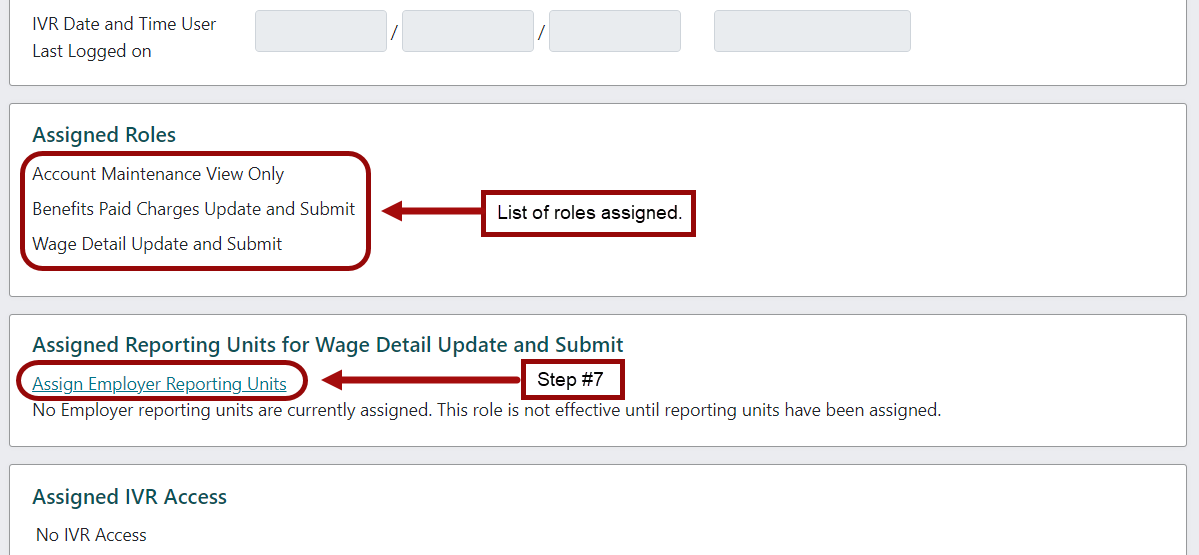Click the Assigned Reporting Units section heading
The height and width of the screenshot is (555, 1199).
pos(327,345)
